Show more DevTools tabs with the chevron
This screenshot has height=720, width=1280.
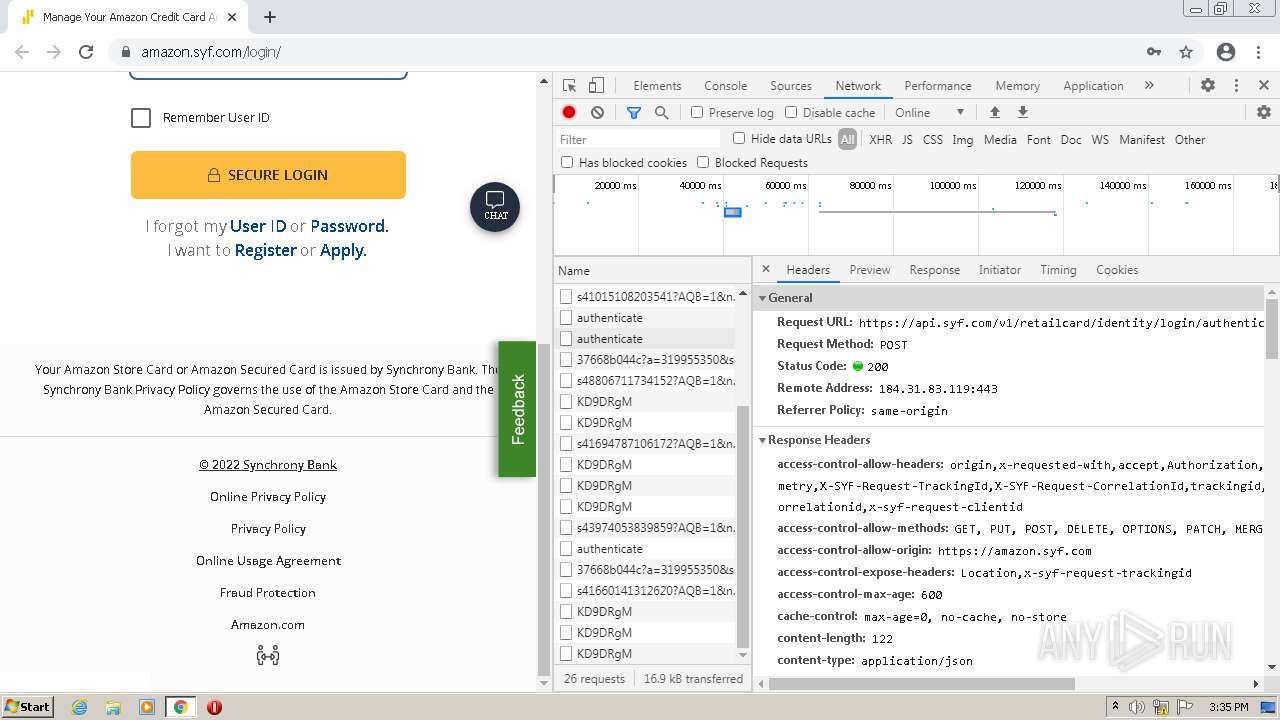[x=1149, y=86]
